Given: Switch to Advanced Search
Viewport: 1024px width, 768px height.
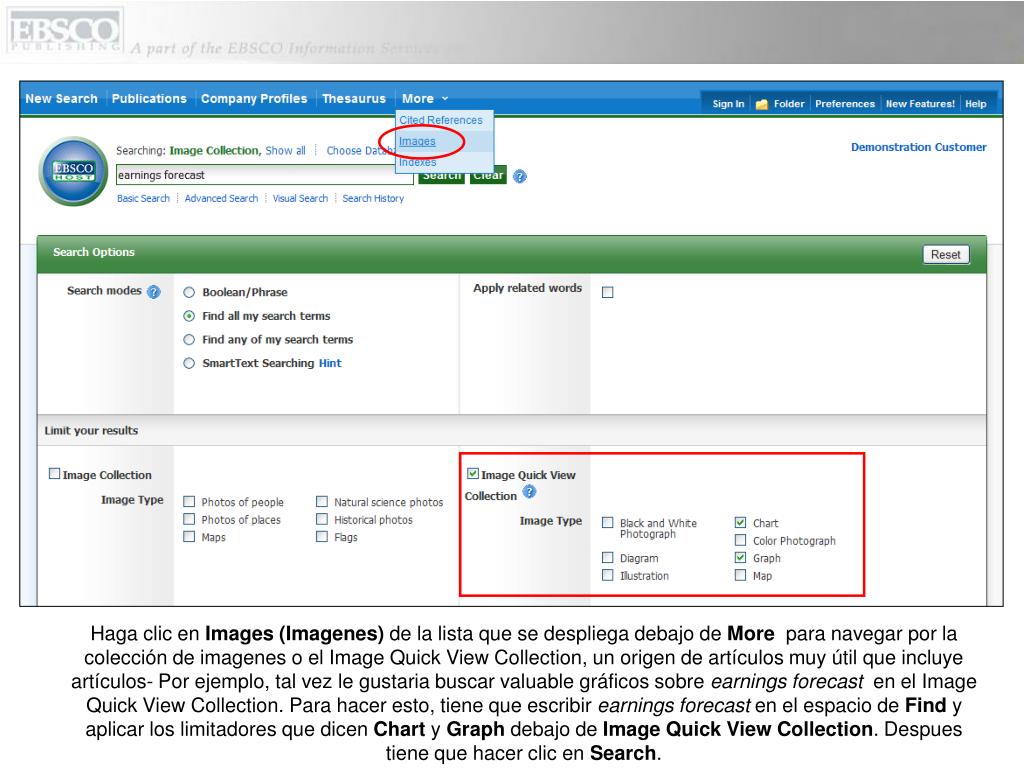Looking at the screenshot, I should click(221, 199).
